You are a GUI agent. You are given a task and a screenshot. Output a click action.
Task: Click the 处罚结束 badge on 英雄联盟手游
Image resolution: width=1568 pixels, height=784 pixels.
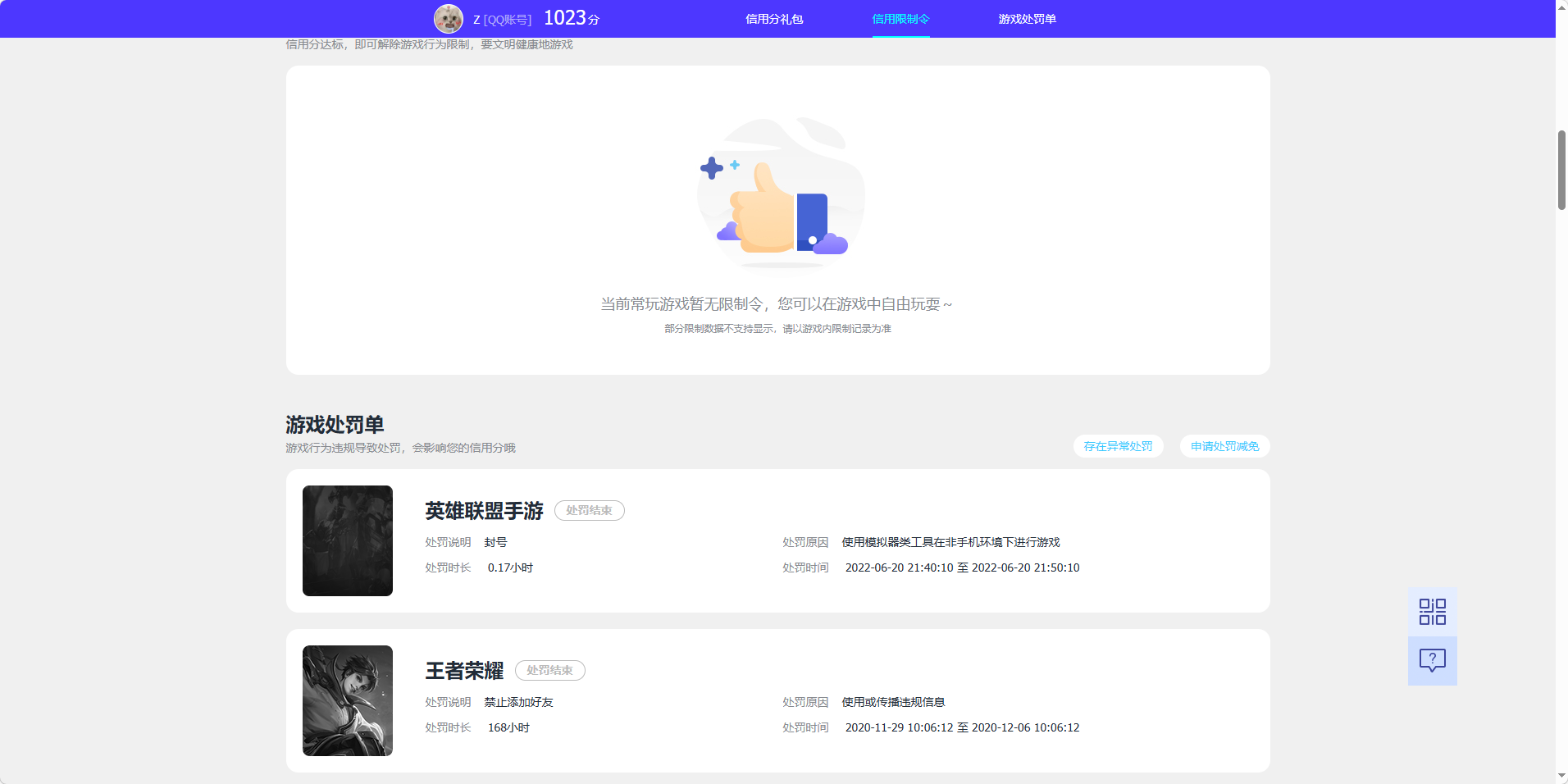pyautogui.click(x=589, y=510)
